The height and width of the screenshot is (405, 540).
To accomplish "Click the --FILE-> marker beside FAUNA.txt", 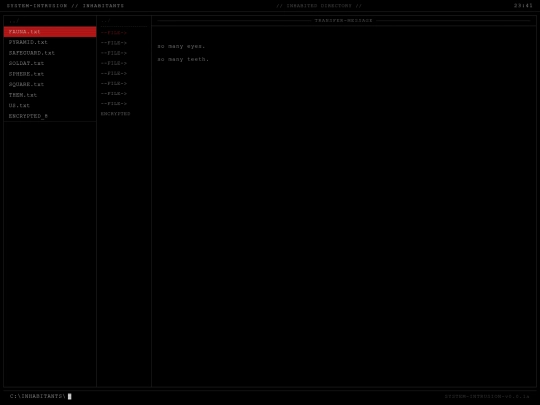I will [114, 33].
